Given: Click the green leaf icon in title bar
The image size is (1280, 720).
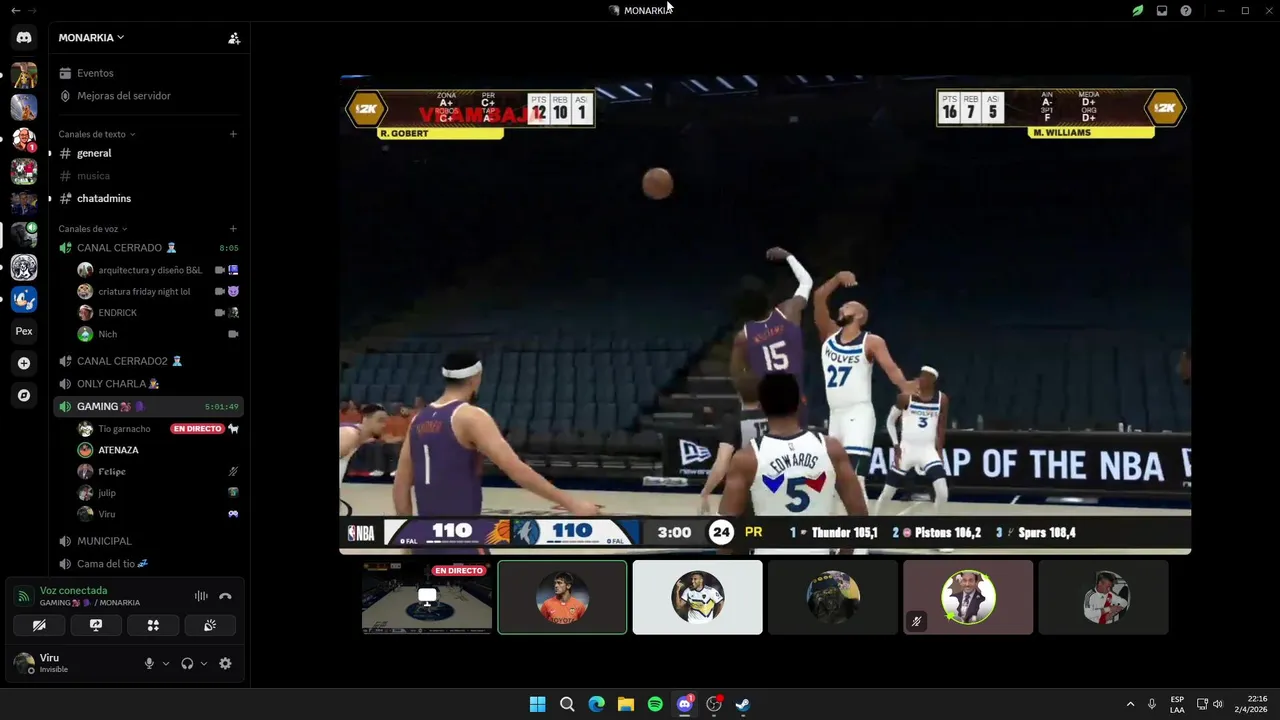Looking at the screenshot, I should pyautogui.click(x=1138, y=11).
